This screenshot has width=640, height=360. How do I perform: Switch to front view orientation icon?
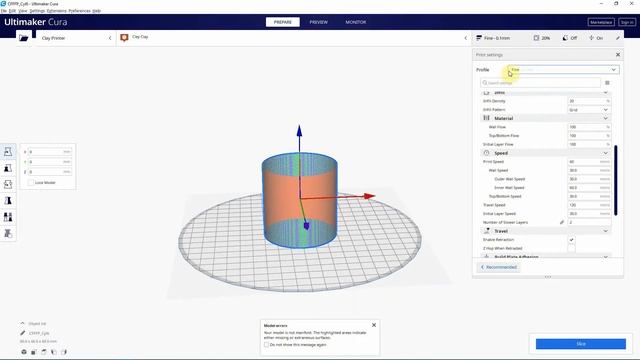click(x=34, y=352)
